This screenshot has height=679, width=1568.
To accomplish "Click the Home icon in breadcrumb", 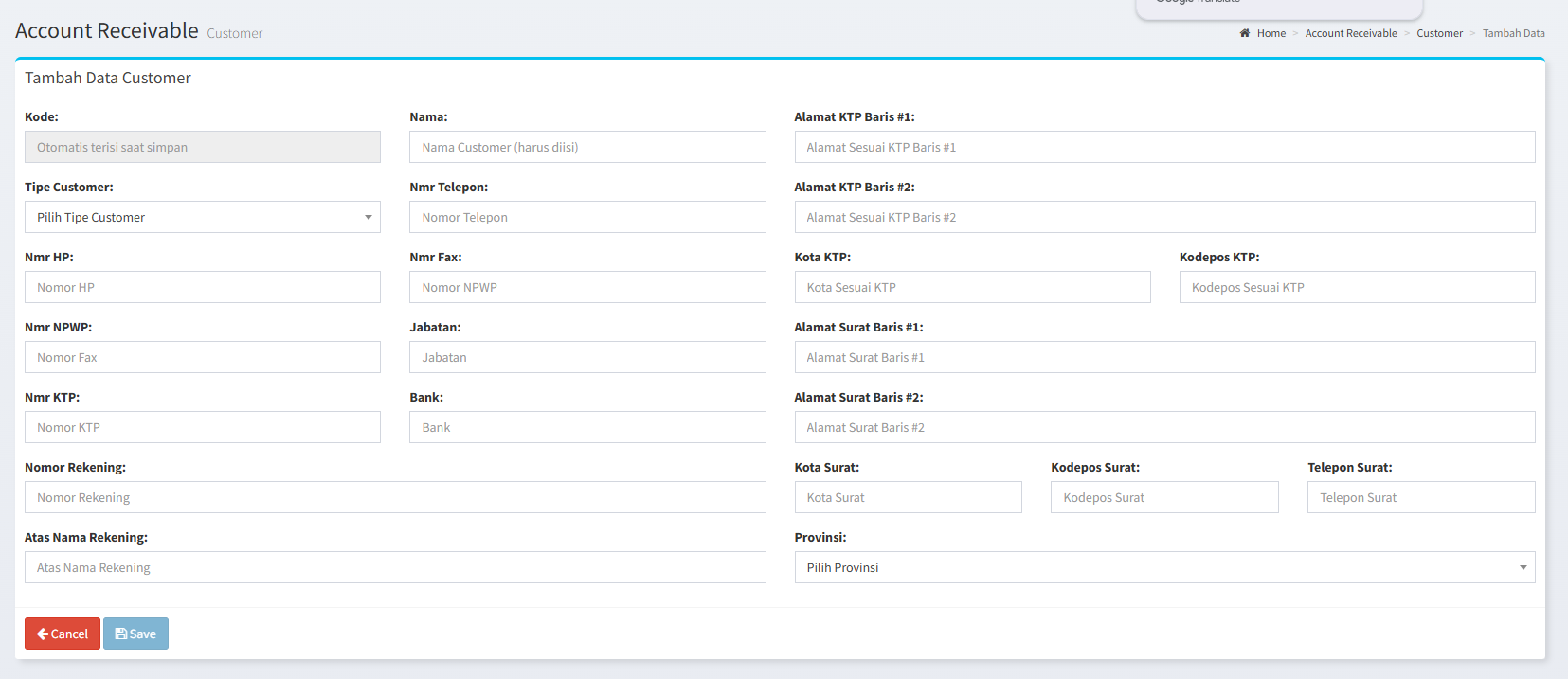I will tap(1244, 33).
